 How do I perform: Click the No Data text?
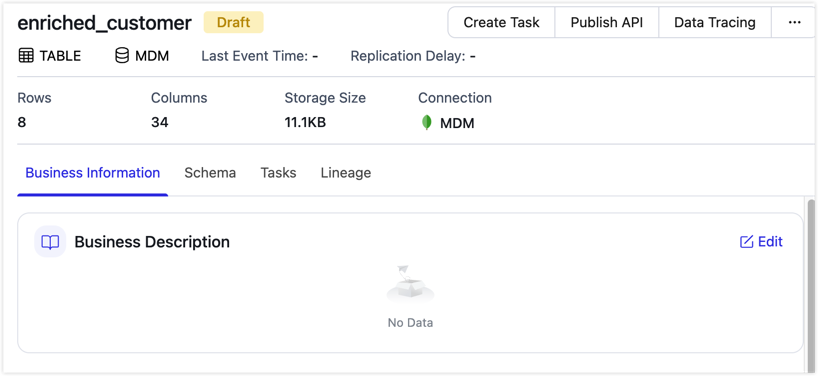tap(410, 323)
